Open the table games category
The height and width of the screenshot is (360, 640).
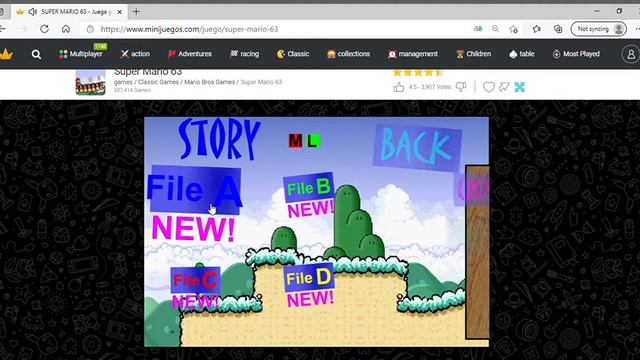[x=522, y=54]
